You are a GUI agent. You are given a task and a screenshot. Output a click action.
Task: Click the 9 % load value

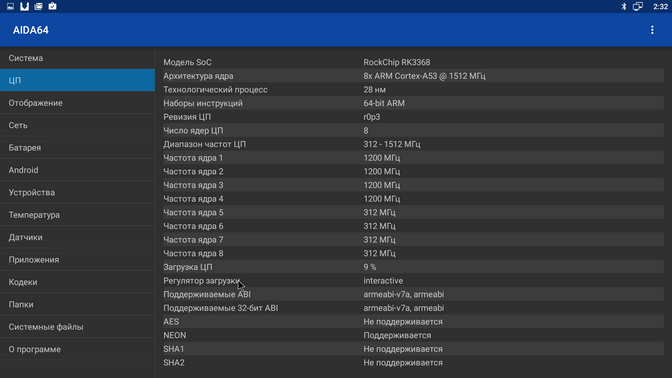click(x=369, y=267)
